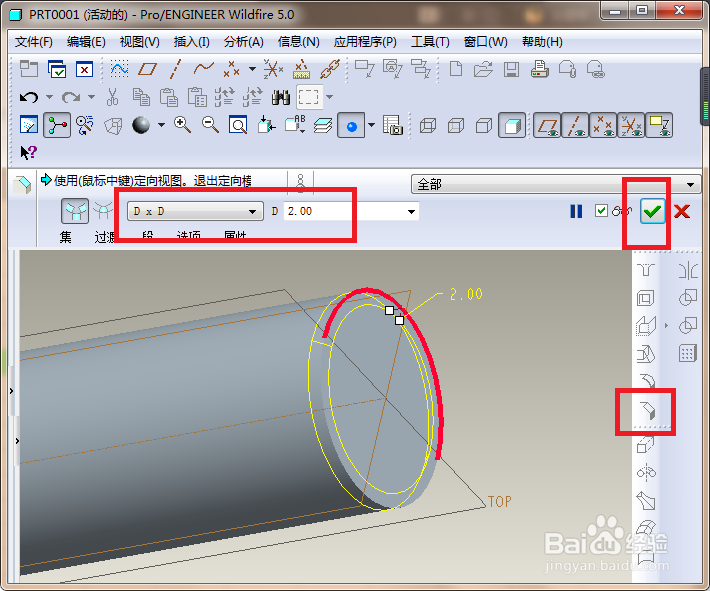Image resolution: width=710 pixels, height=591 pixels.
Task: Click the blue pause button
Action: point(576,211)
